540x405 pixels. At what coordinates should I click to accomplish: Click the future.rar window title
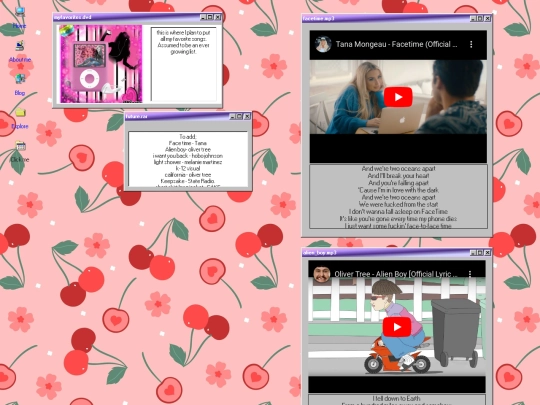coord(137,116)
